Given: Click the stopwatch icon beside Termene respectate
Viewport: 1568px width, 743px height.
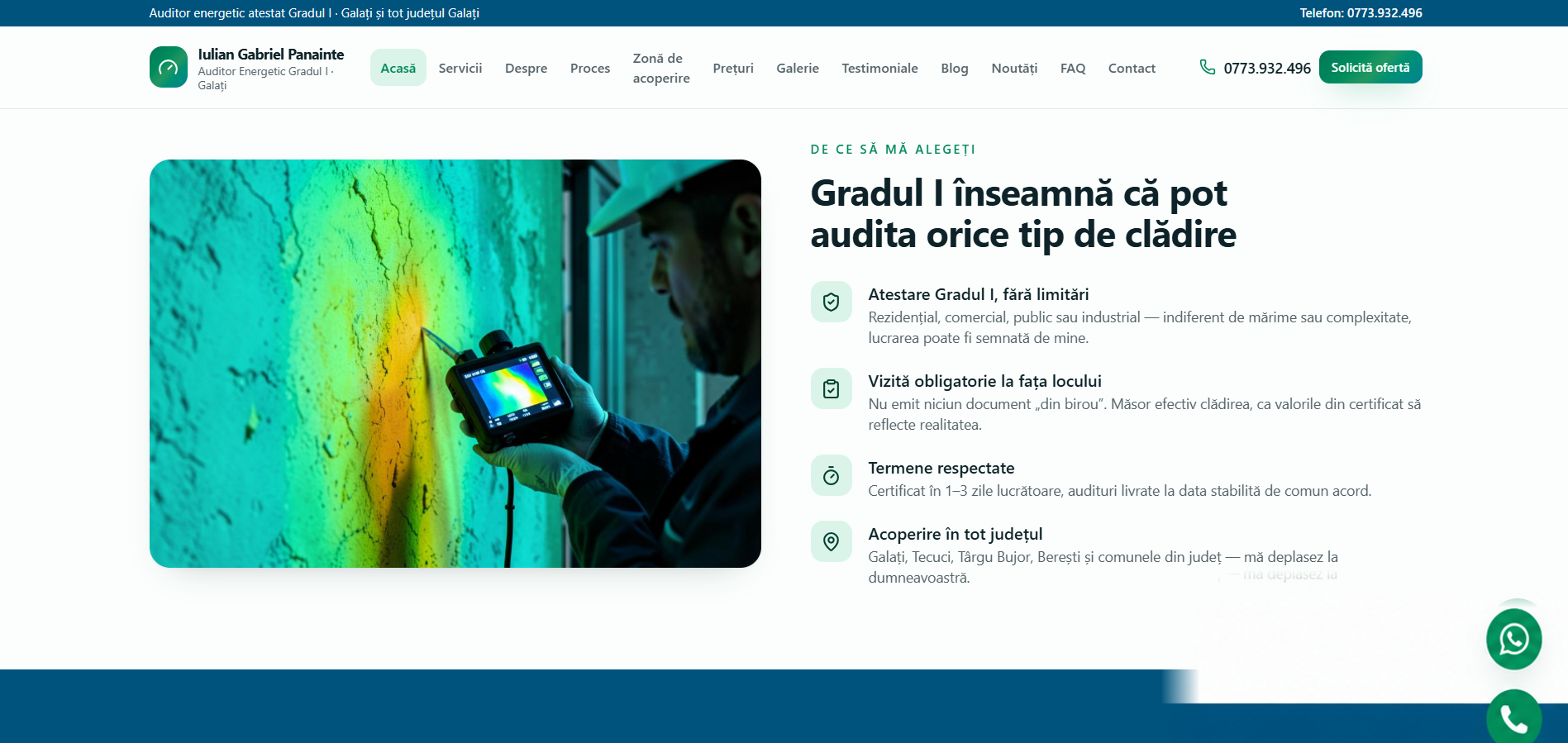Looking at the screenshot, I should [x=832, y=475].
